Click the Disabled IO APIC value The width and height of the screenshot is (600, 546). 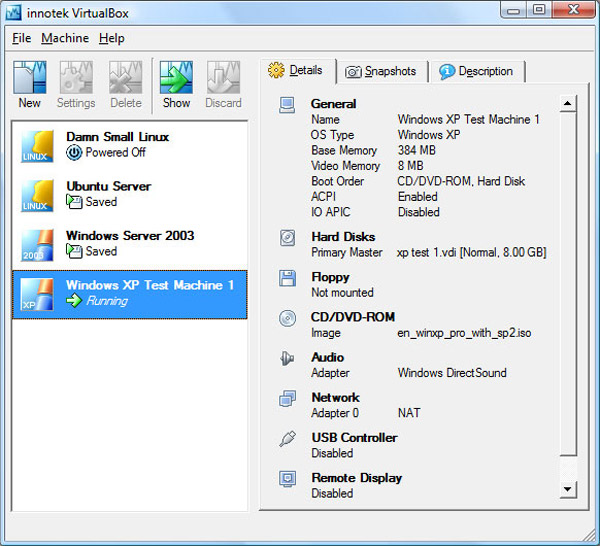pos(419,212)
